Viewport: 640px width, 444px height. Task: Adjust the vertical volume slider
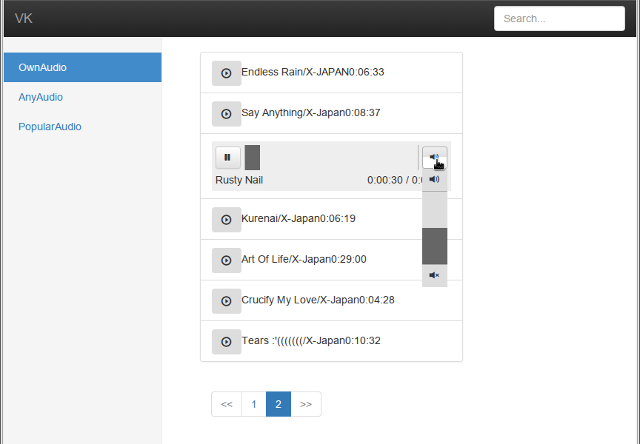(434, 228)
